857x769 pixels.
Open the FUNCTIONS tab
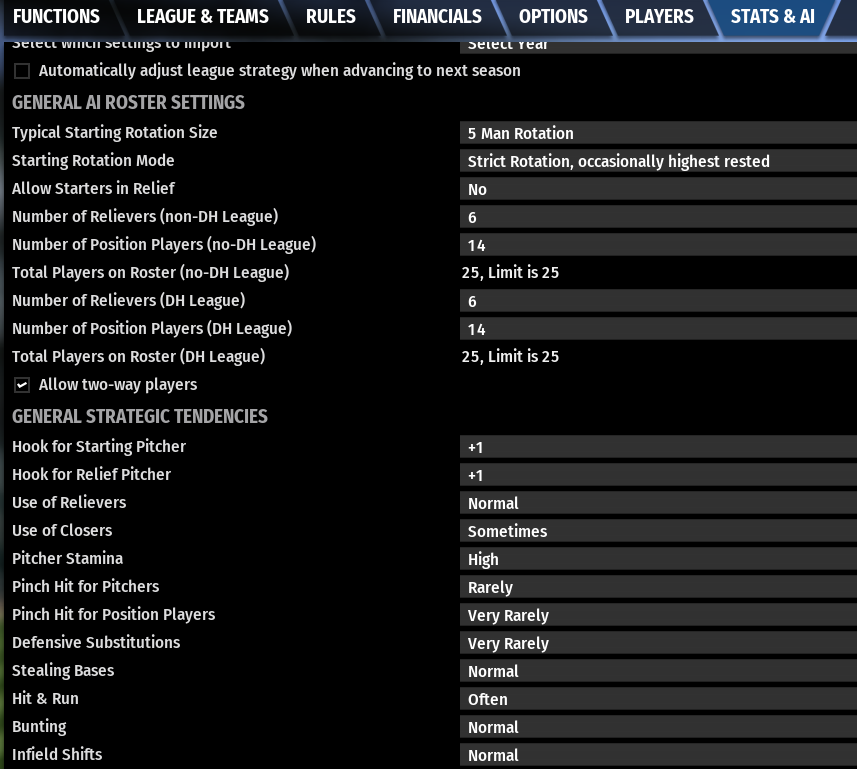click(x=56, y=17)
